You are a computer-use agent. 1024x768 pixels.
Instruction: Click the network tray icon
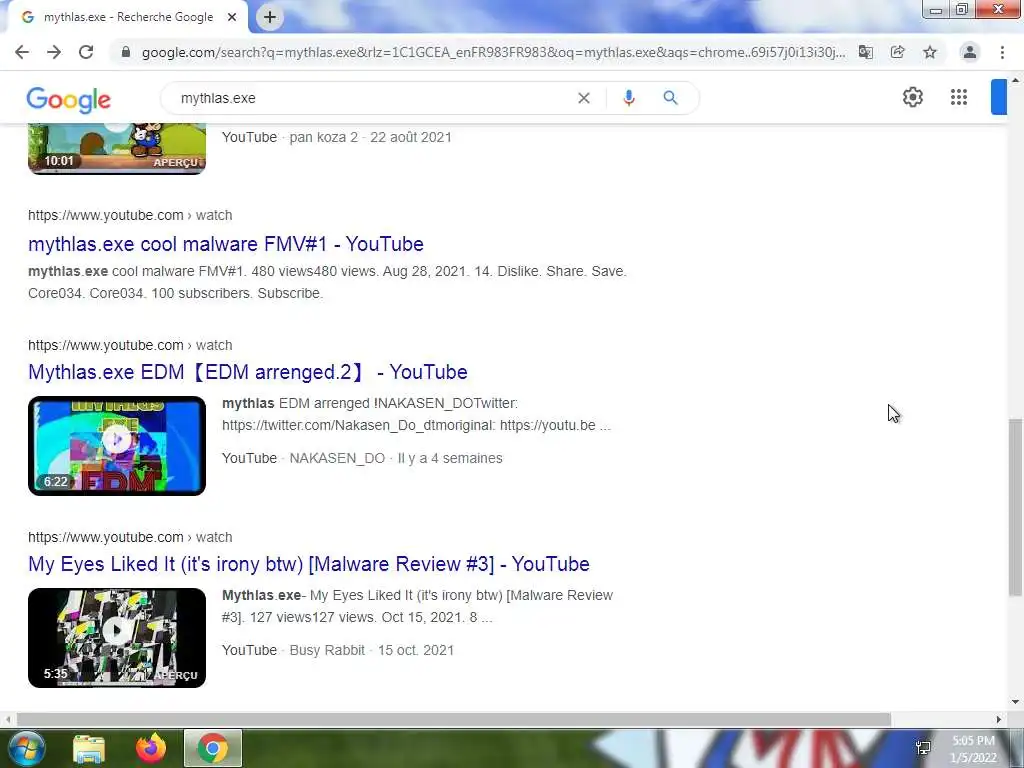(923, 748)
